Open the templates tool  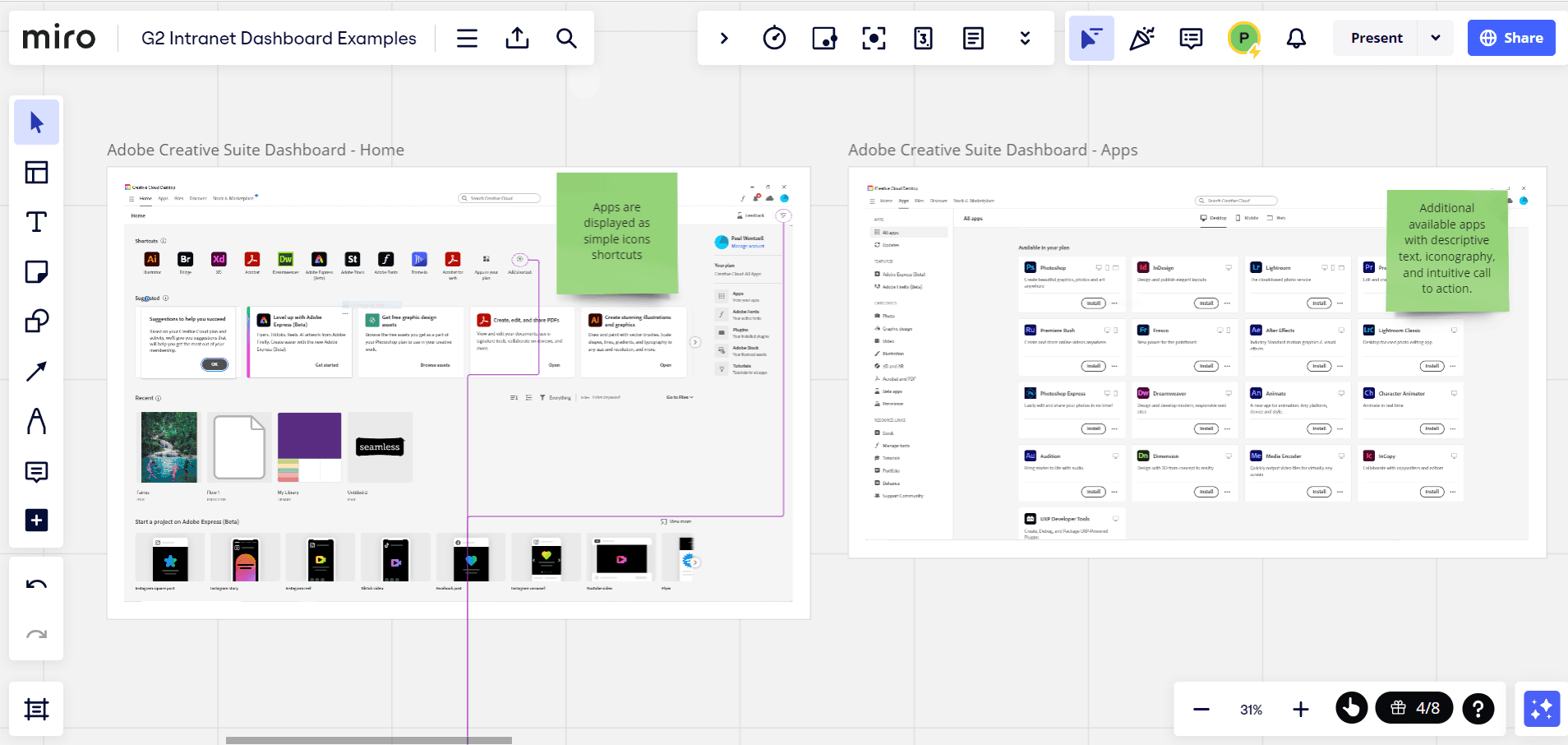(x=36, y=172)
